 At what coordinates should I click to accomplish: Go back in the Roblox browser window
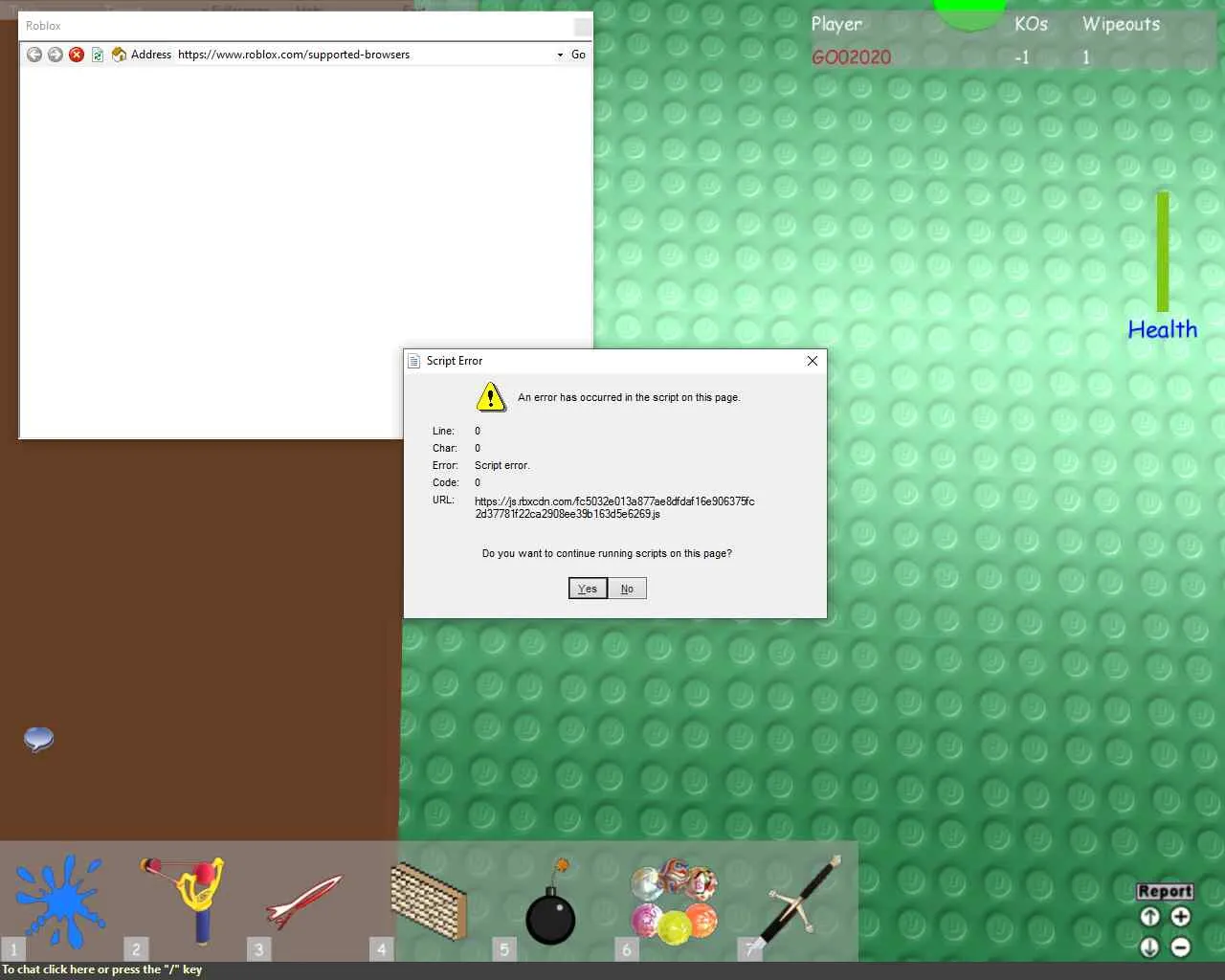34,55
